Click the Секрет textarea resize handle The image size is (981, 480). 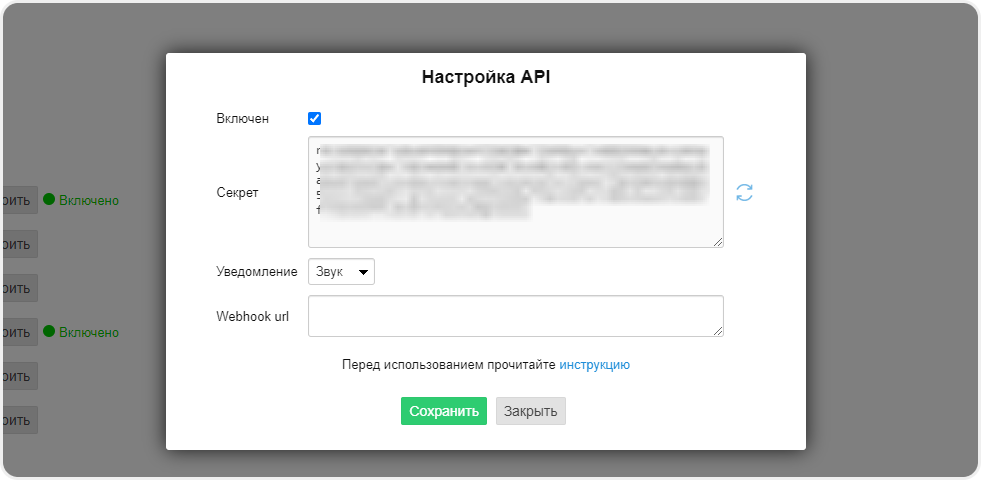point(718,241)
